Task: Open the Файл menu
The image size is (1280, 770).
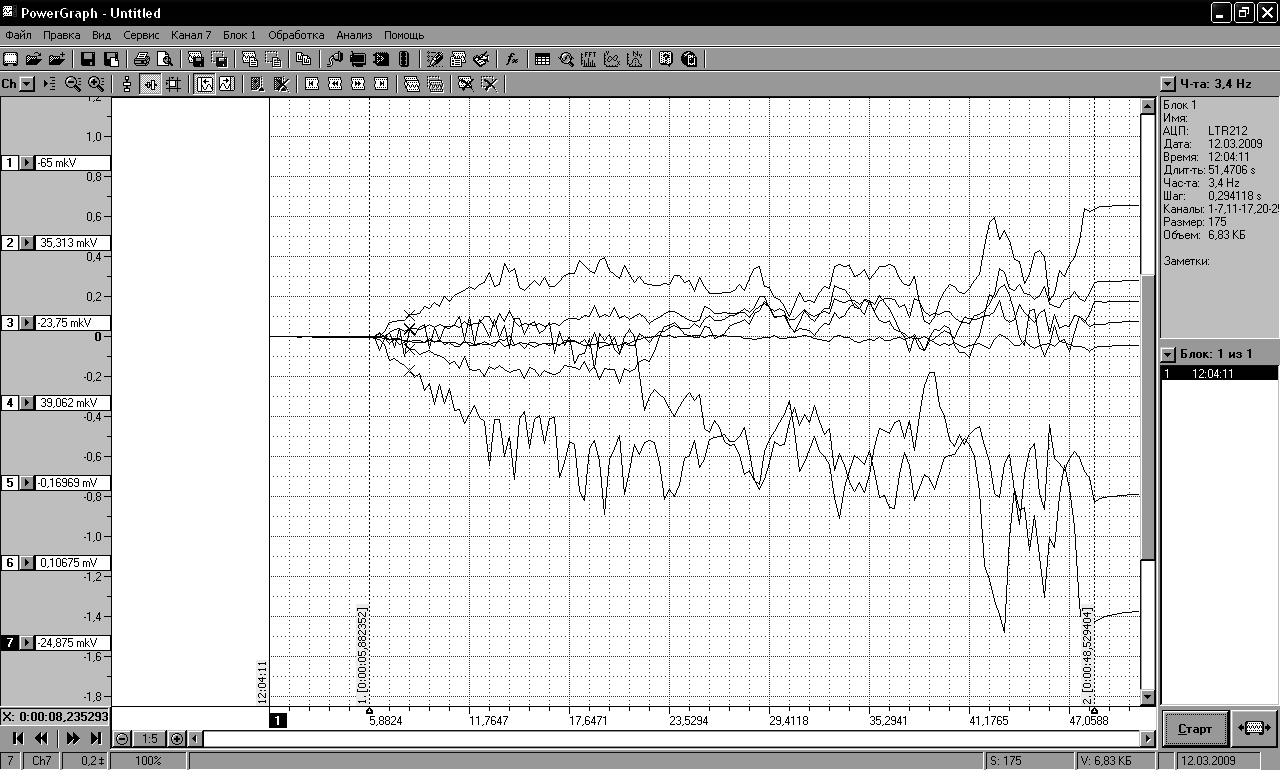Action: click(x=18, y=35)
